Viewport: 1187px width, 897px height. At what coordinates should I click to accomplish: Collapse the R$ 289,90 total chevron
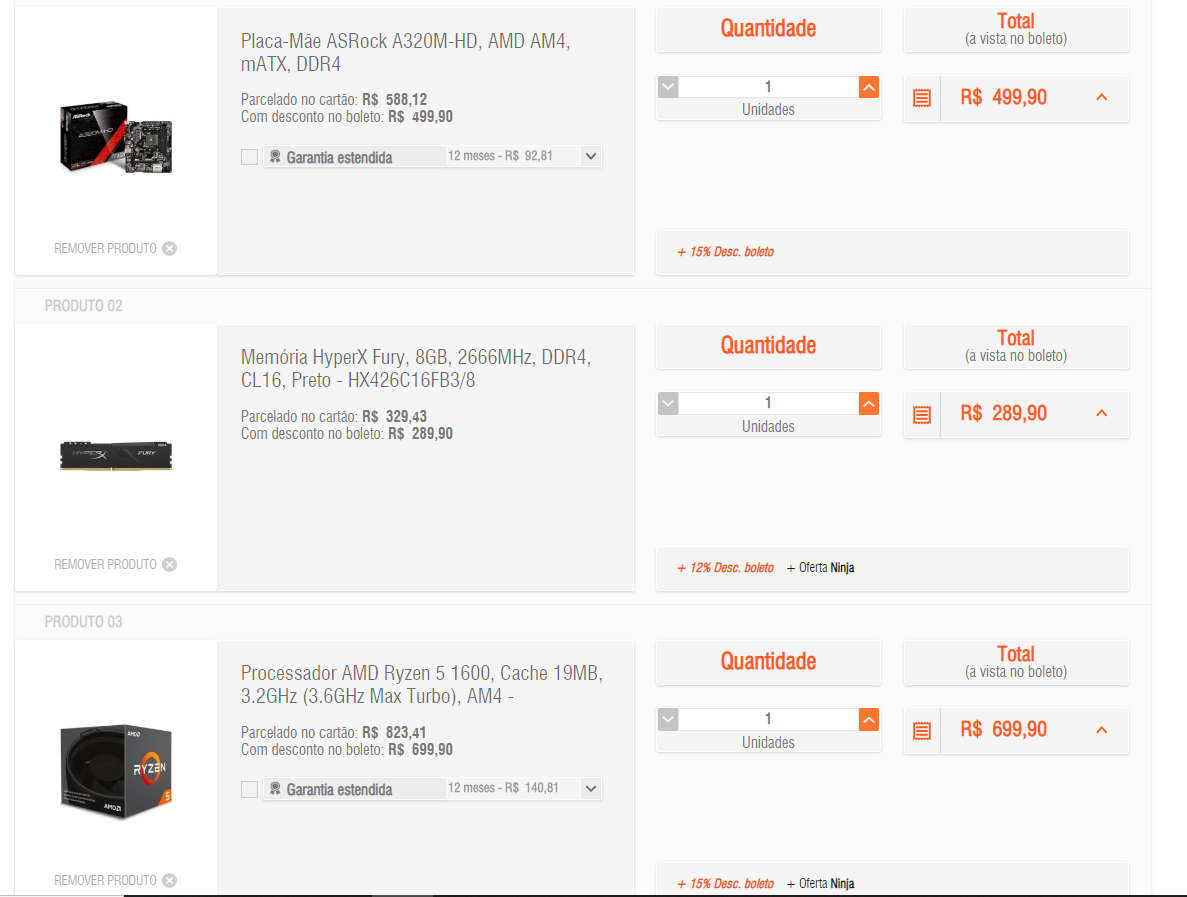click(x=1101, y=413)
